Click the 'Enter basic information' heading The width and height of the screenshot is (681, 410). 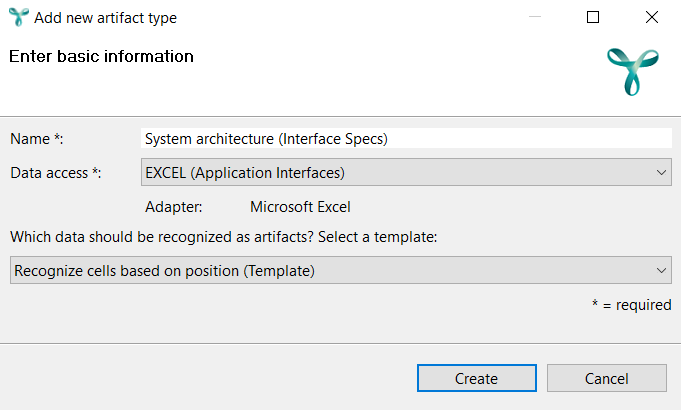pyautogui.click(x=101, y=56)
